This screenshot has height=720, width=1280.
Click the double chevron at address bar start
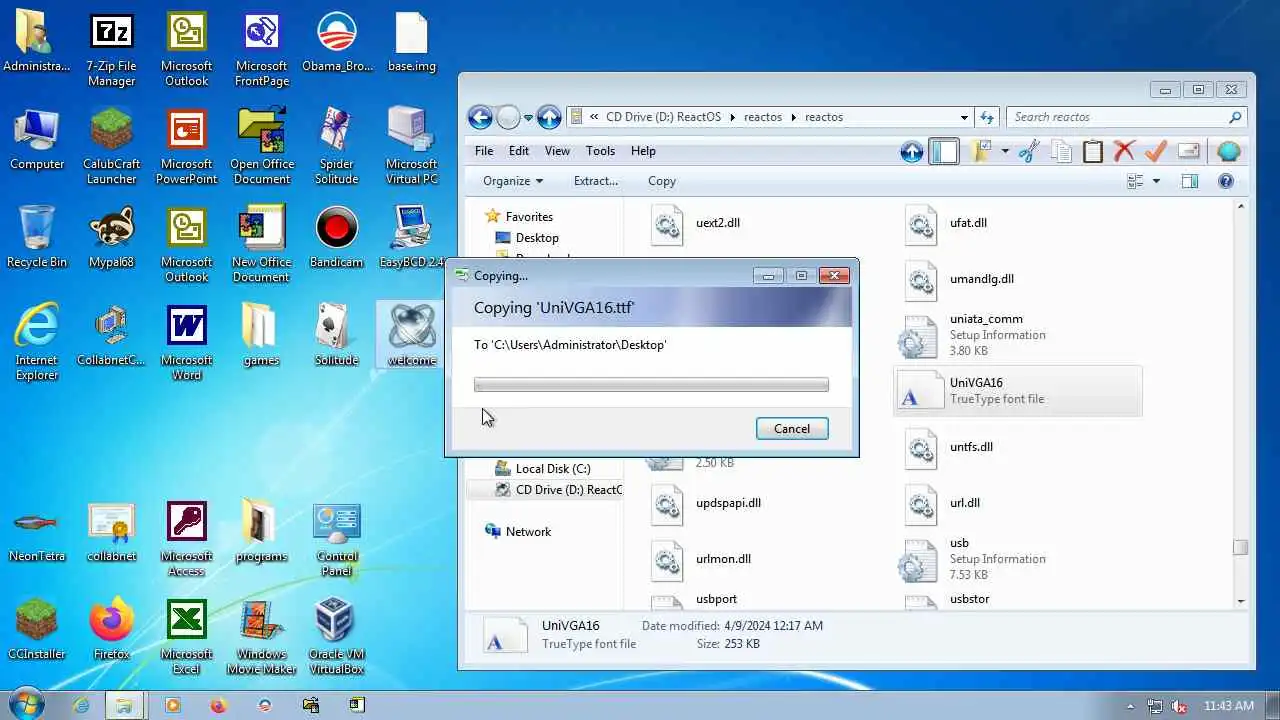[594, 117]
